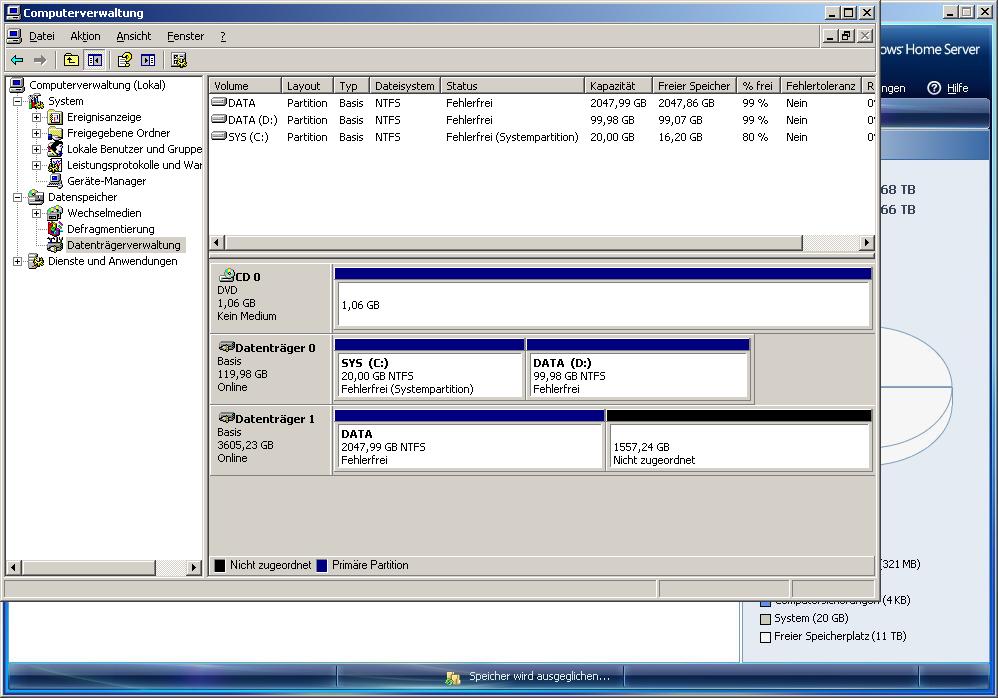The image size is (998, 698).
Task: Open the ? help menu
Action: coord(223,36)
